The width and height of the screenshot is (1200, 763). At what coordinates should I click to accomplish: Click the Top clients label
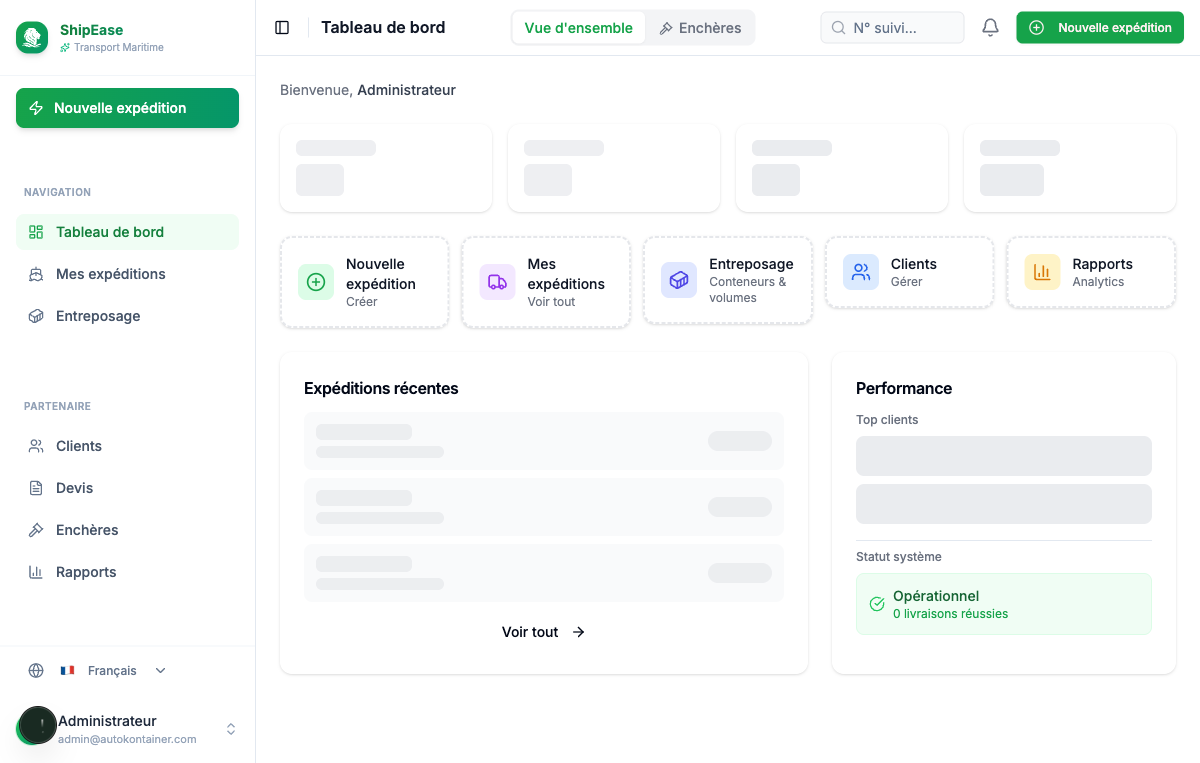(x=887, y=420)
